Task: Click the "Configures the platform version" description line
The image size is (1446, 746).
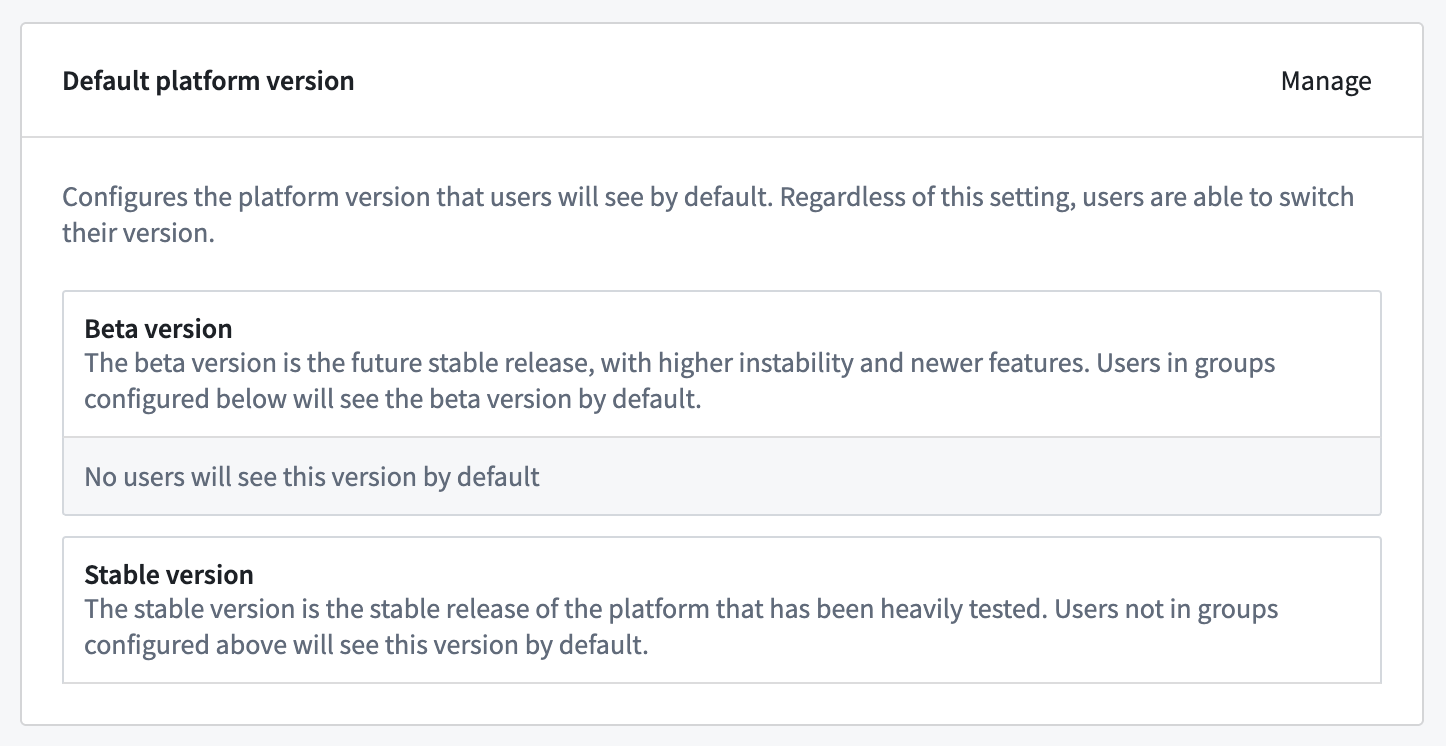Action: [400, 196]
